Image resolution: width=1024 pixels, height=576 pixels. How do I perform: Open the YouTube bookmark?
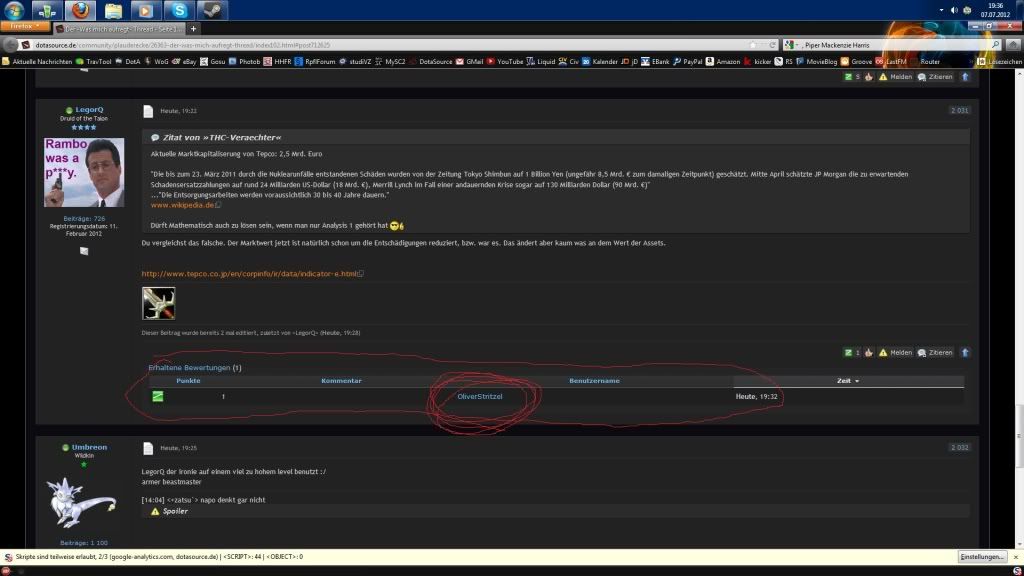click(505, 61)
